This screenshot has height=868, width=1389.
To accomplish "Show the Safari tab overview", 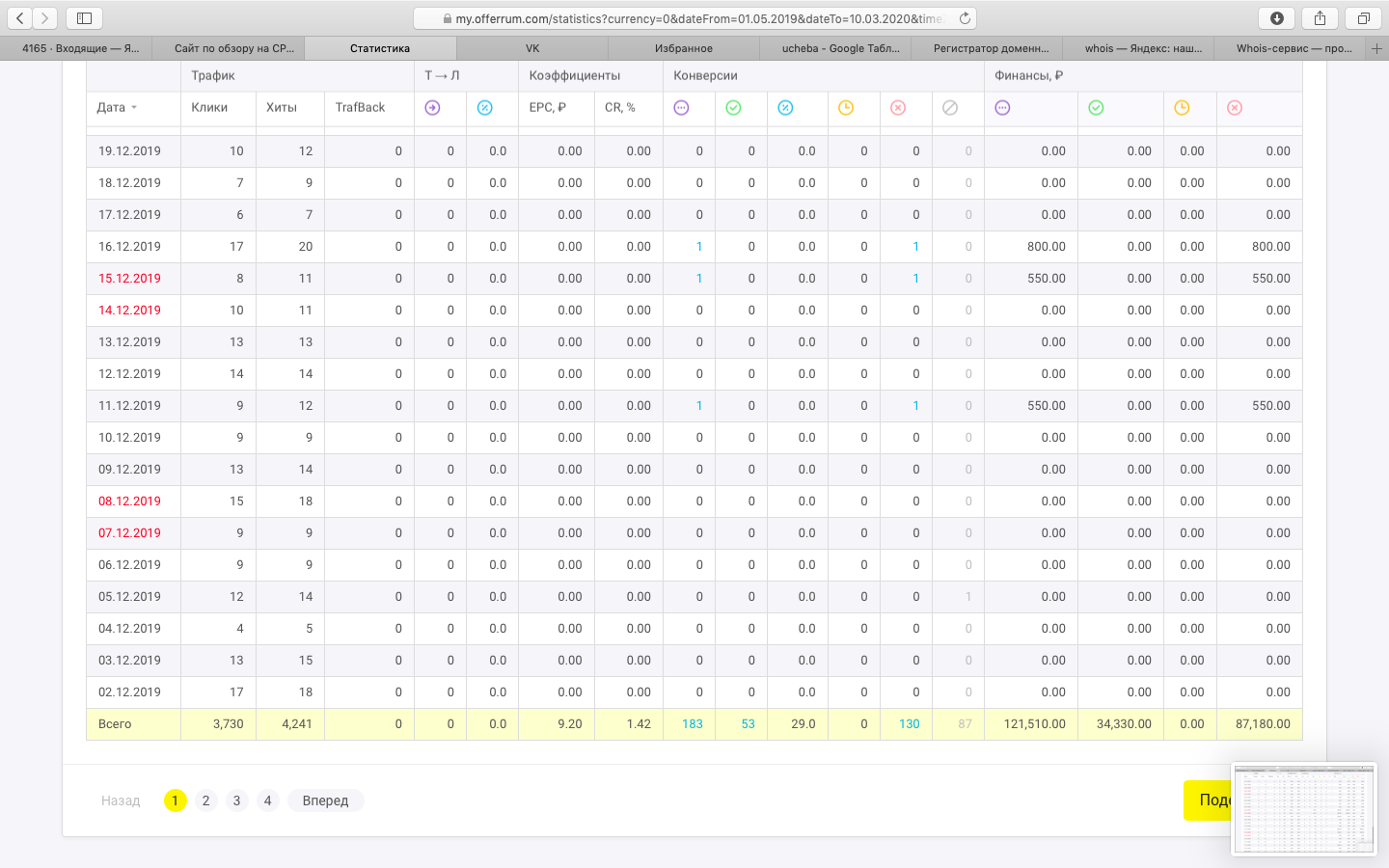I will click(x=1363, y=18).
